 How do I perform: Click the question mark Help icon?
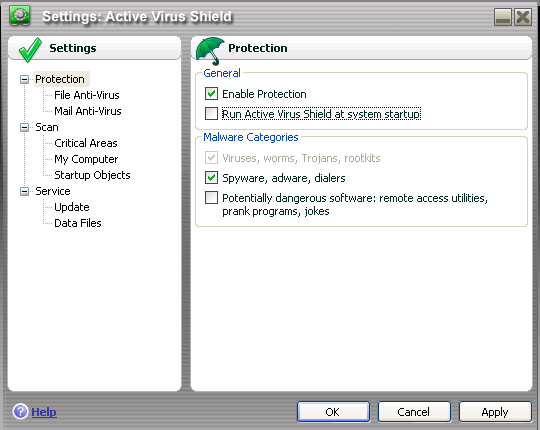(20, 411)
